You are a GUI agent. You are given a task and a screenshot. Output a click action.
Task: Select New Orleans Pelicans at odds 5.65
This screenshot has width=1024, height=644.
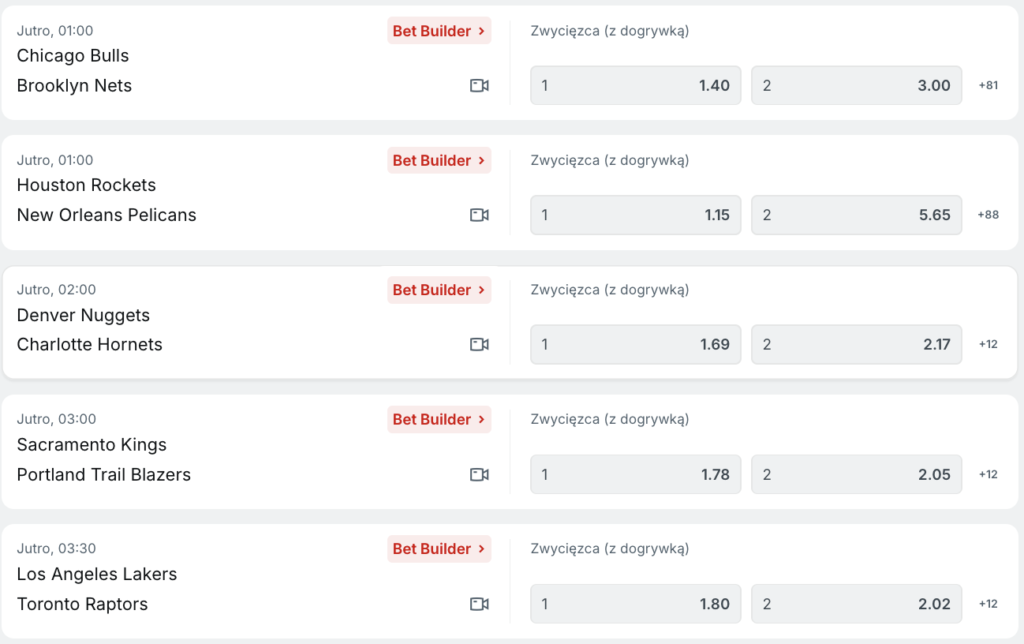[x=856, y=215]
